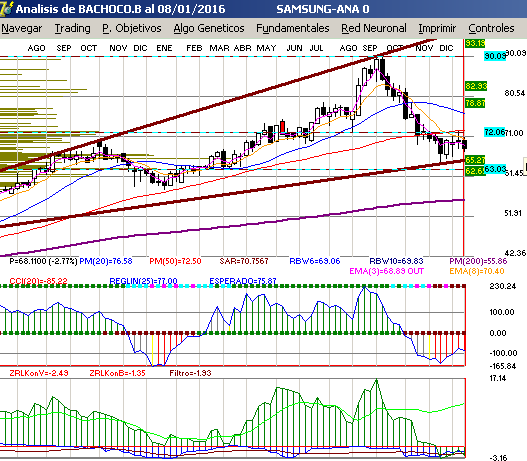Viewport: 527px width, 461px height.
Task: Click the RBW10=69.83 label
Action: [x=396, y=261]
